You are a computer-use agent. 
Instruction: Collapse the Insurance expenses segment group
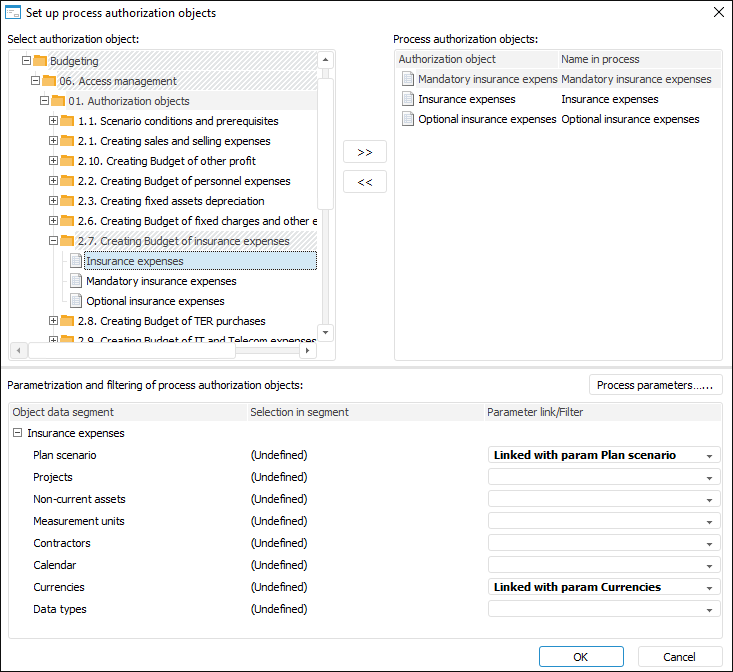pyautogui.click(x=18, y=433)
